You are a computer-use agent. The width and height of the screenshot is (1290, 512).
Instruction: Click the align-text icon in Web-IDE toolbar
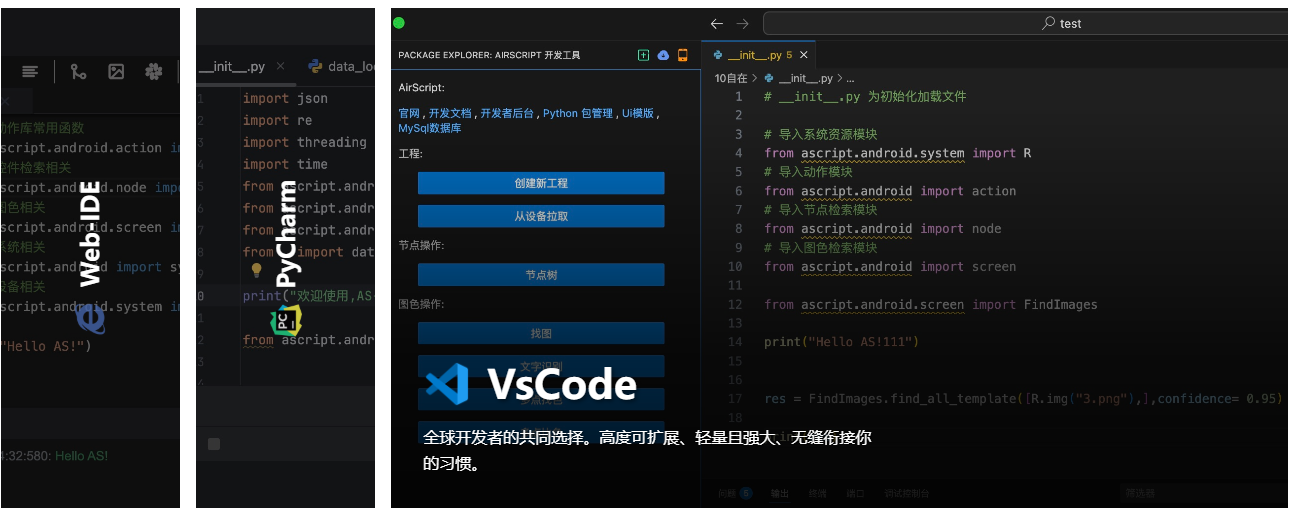pos(31,71)
